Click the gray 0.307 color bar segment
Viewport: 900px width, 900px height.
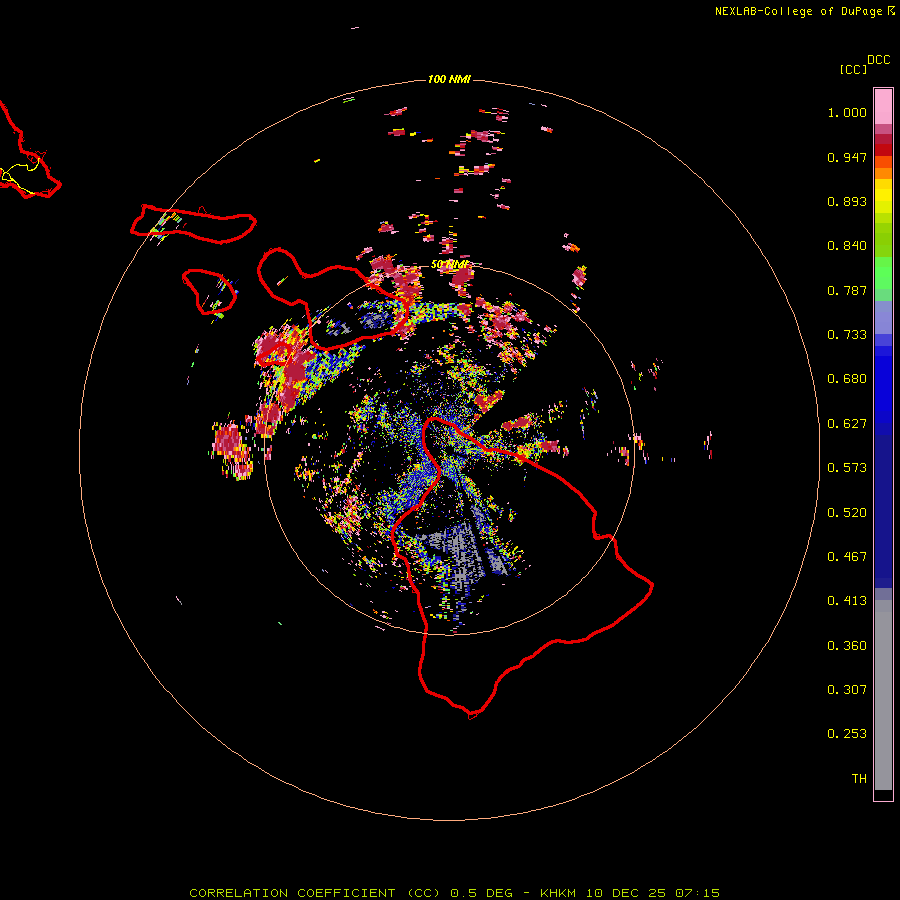pos(883,690)
